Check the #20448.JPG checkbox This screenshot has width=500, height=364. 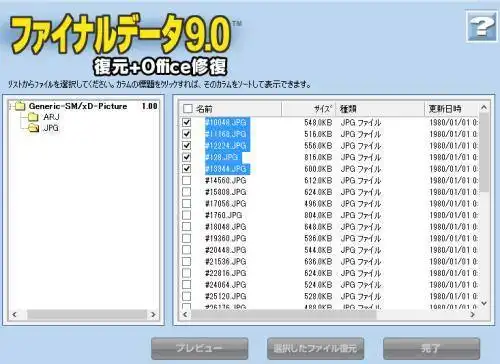coord(187,250)
